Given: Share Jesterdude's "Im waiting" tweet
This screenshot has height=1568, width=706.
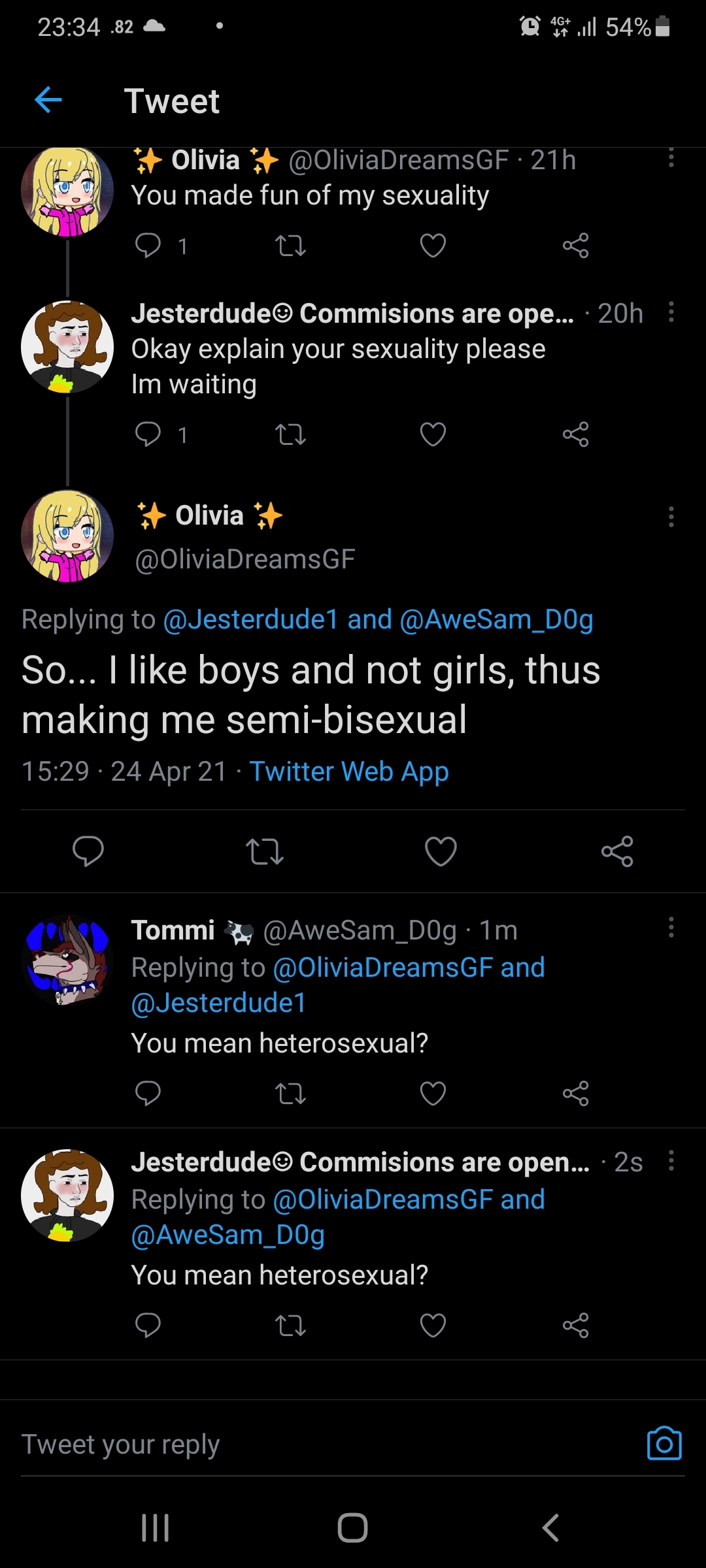Looking at the screenshot, I should click(575, 434).
